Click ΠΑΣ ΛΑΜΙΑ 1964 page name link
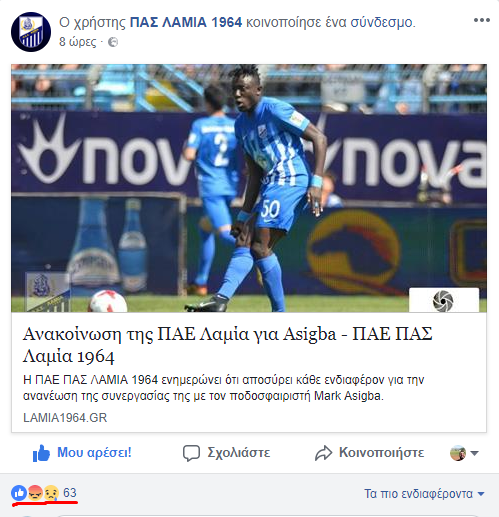 coord(186,22)
